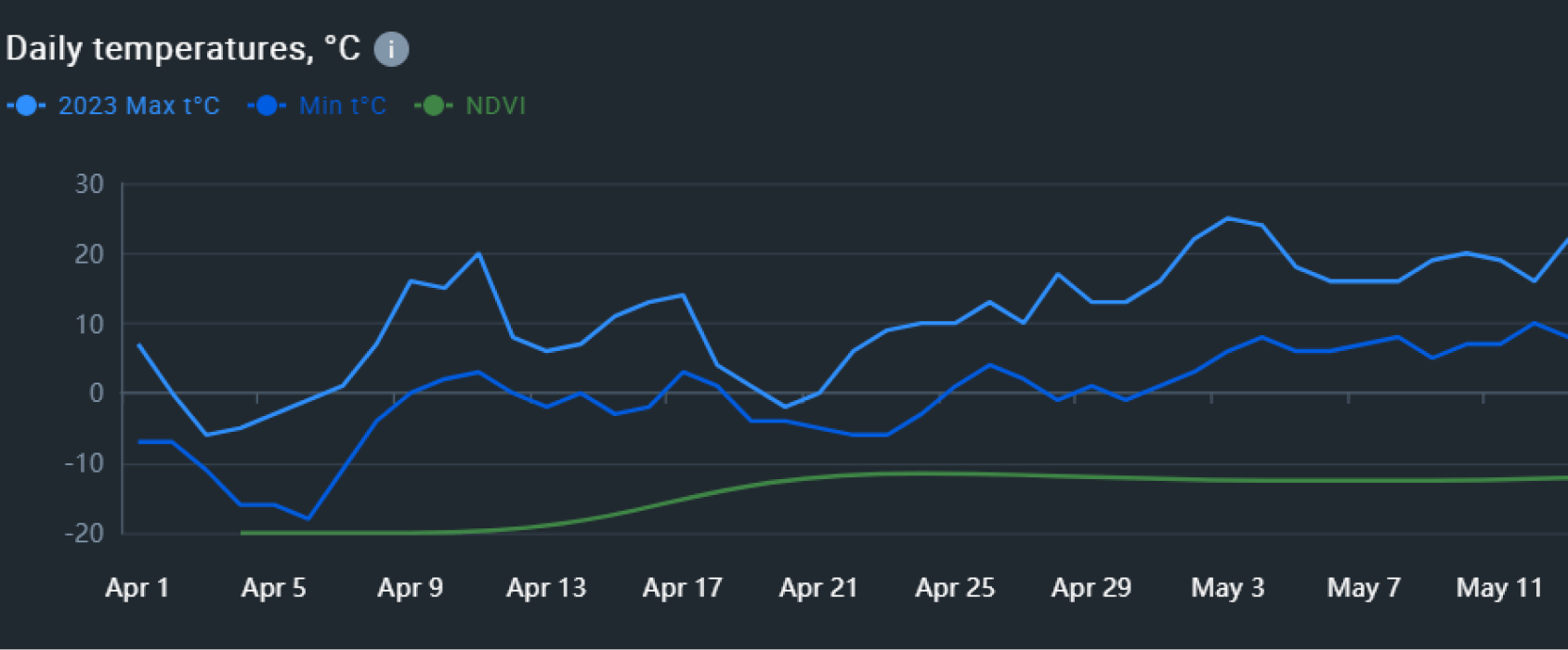Click the Min temperature lowest point near Apr 6
This screenshot has width=1568, height=650.
[307, 518]
